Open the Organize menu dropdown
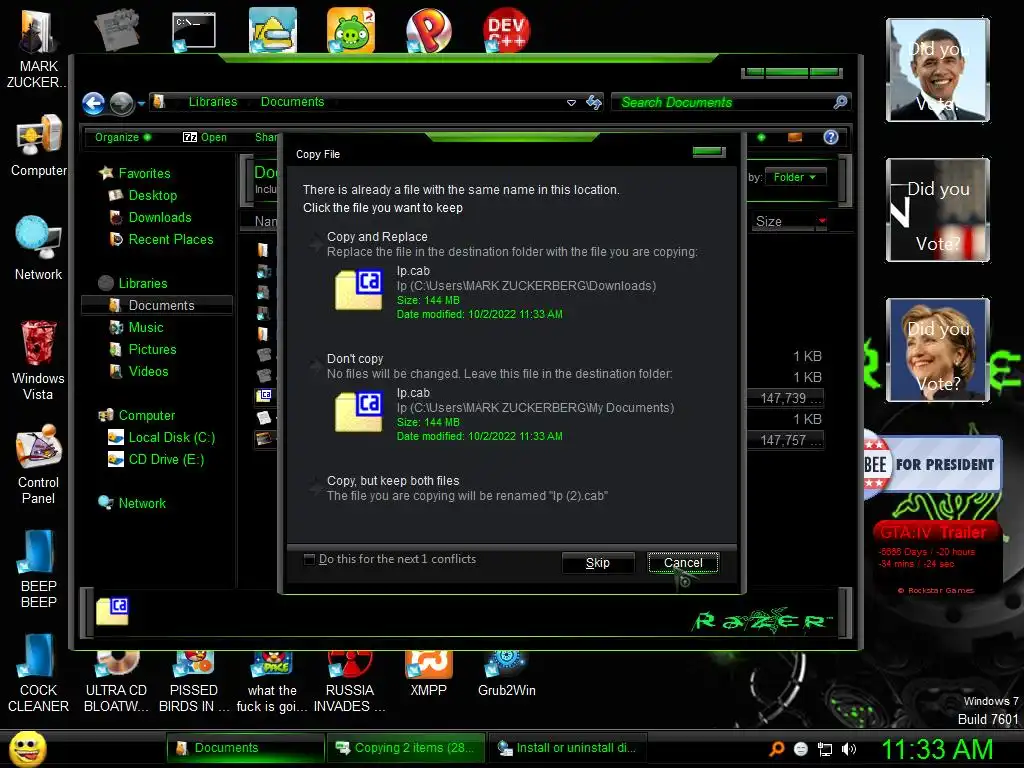 (123, 137)
